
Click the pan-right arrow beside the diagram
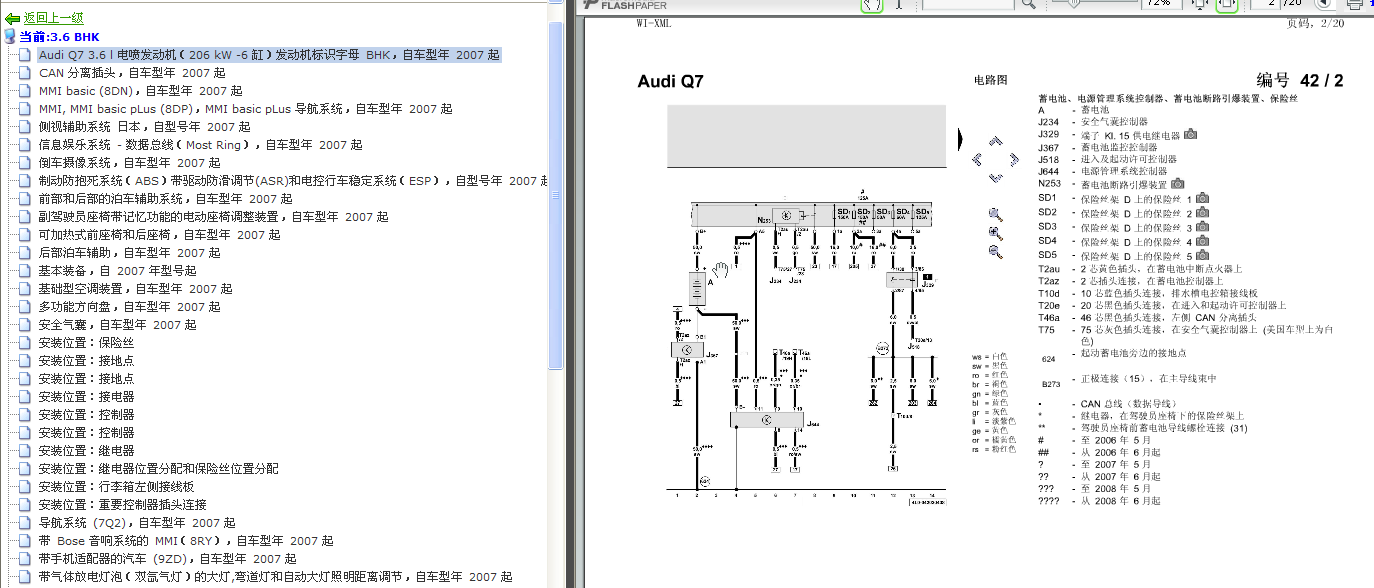(x=1013, y=158)
